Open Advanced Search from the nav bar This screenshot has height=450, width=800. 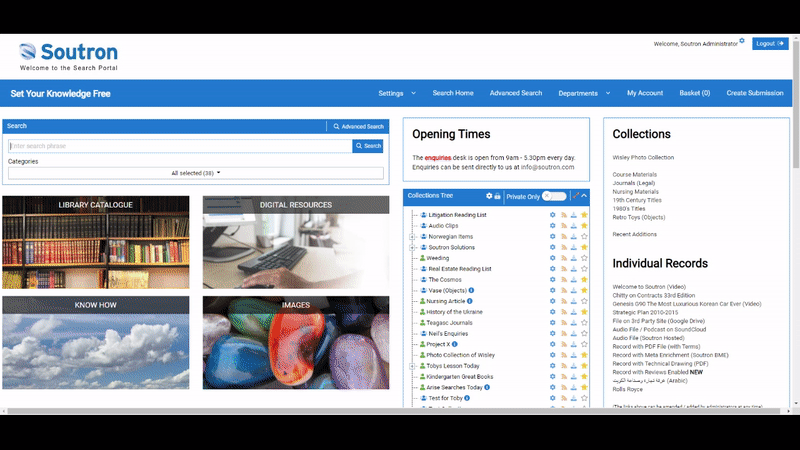(516, 93)
